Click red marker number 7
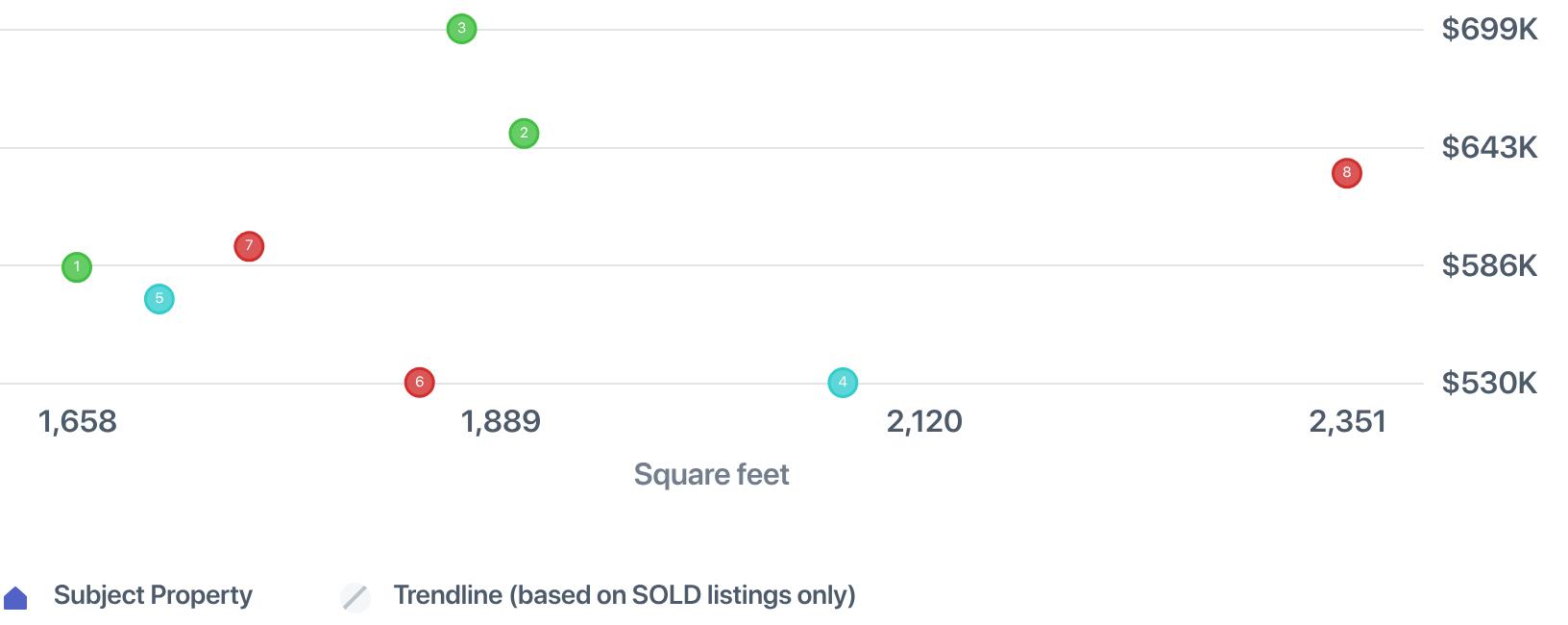Screen dimensions: 1568x625 pyautogui.click(x=249, y=247)
